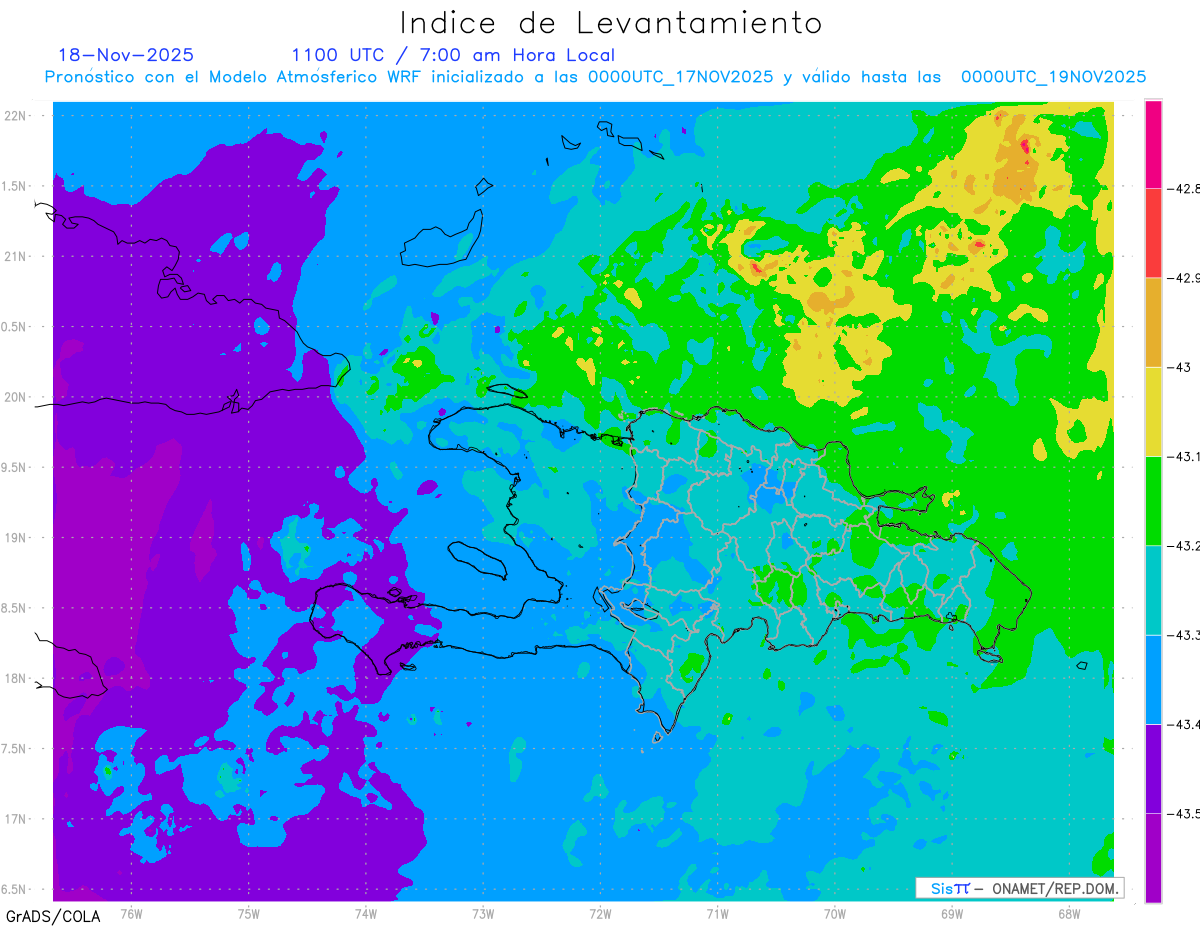Click the pink top segment of colorbar
Image resolution: width=1200 pixels, height=927 pixels.
1153,144
